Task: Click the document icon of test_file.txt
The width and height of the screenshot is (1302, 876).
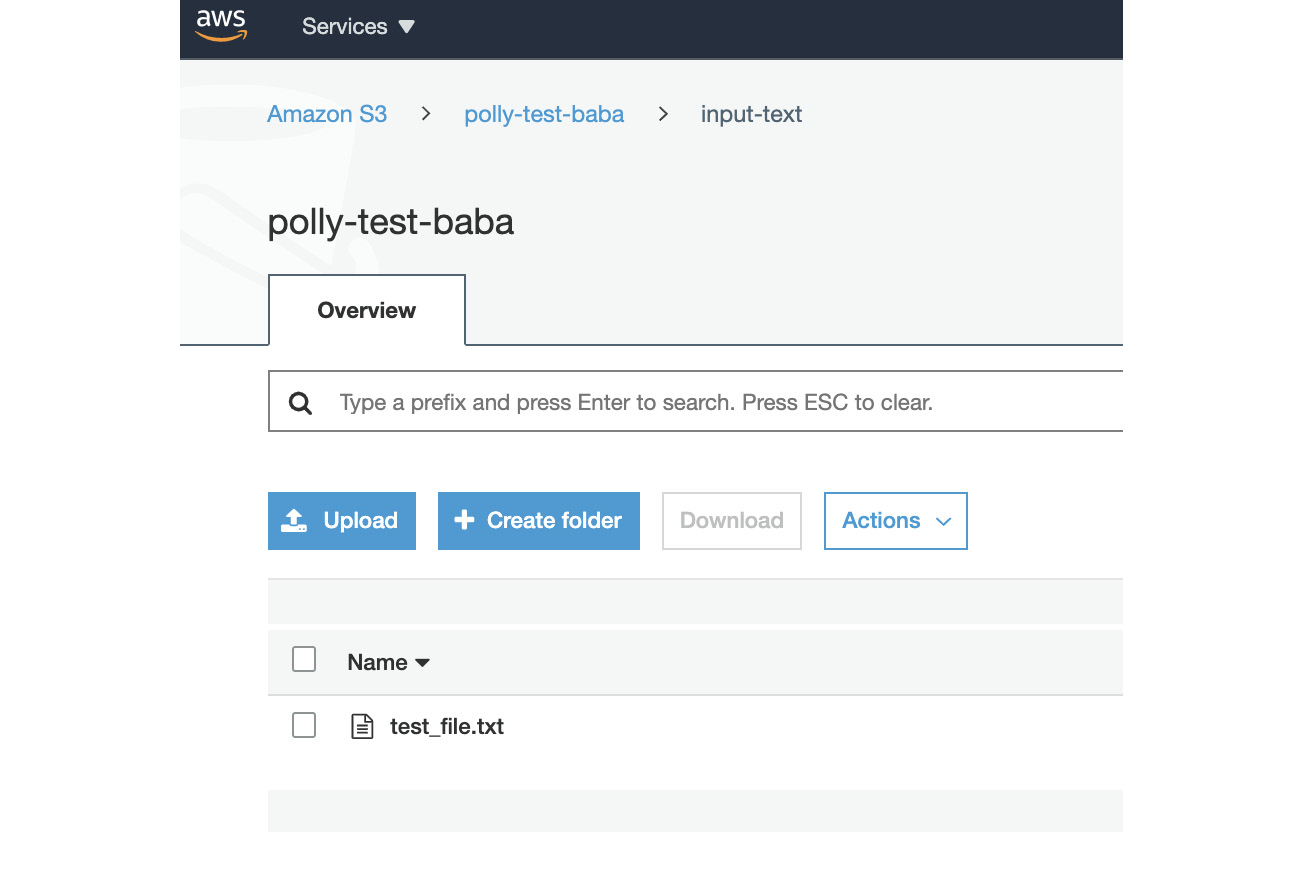Action: pos(362,726)
